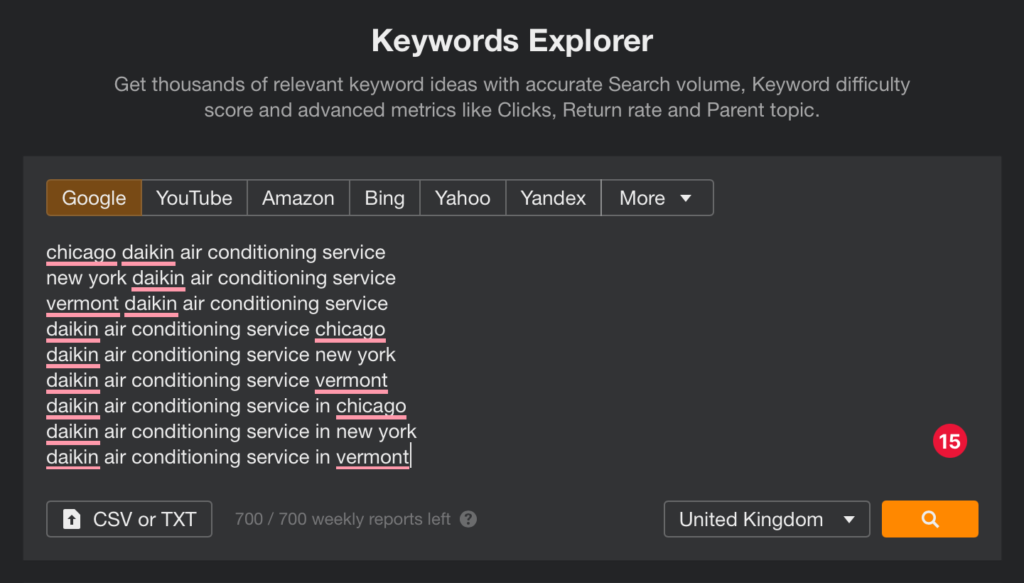The width and height of the screenshot is (1024, 583).
Task: Expand the More search engines dropdown
Action: [x=657, y=198]
